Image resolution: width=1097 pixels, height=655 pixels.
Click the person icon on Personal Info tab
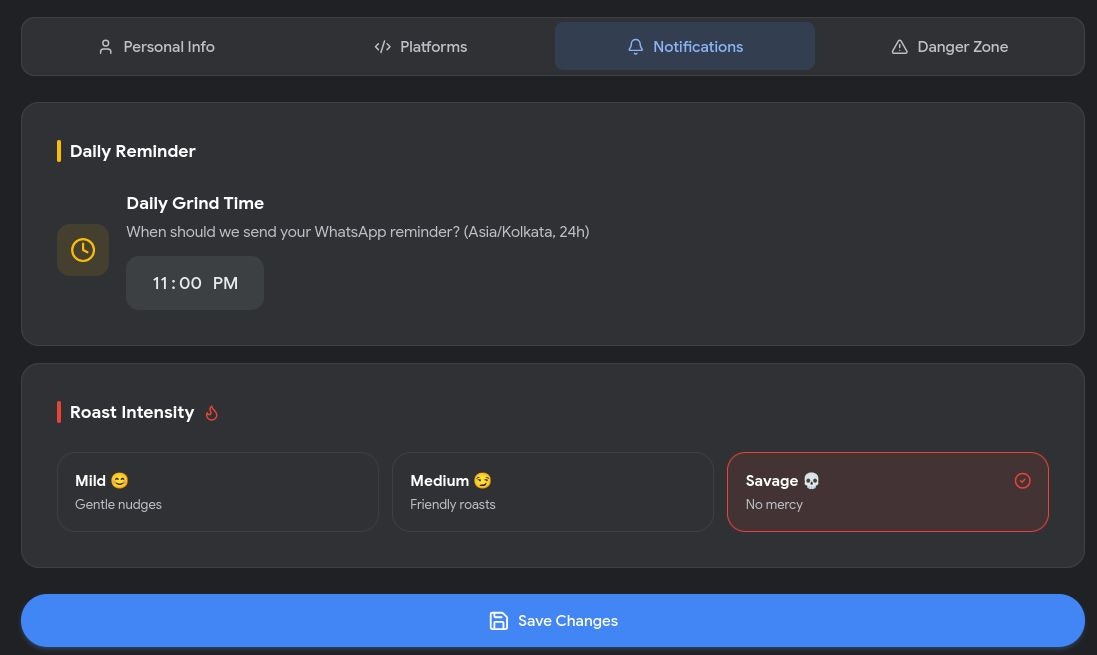(x=106, y=46)
